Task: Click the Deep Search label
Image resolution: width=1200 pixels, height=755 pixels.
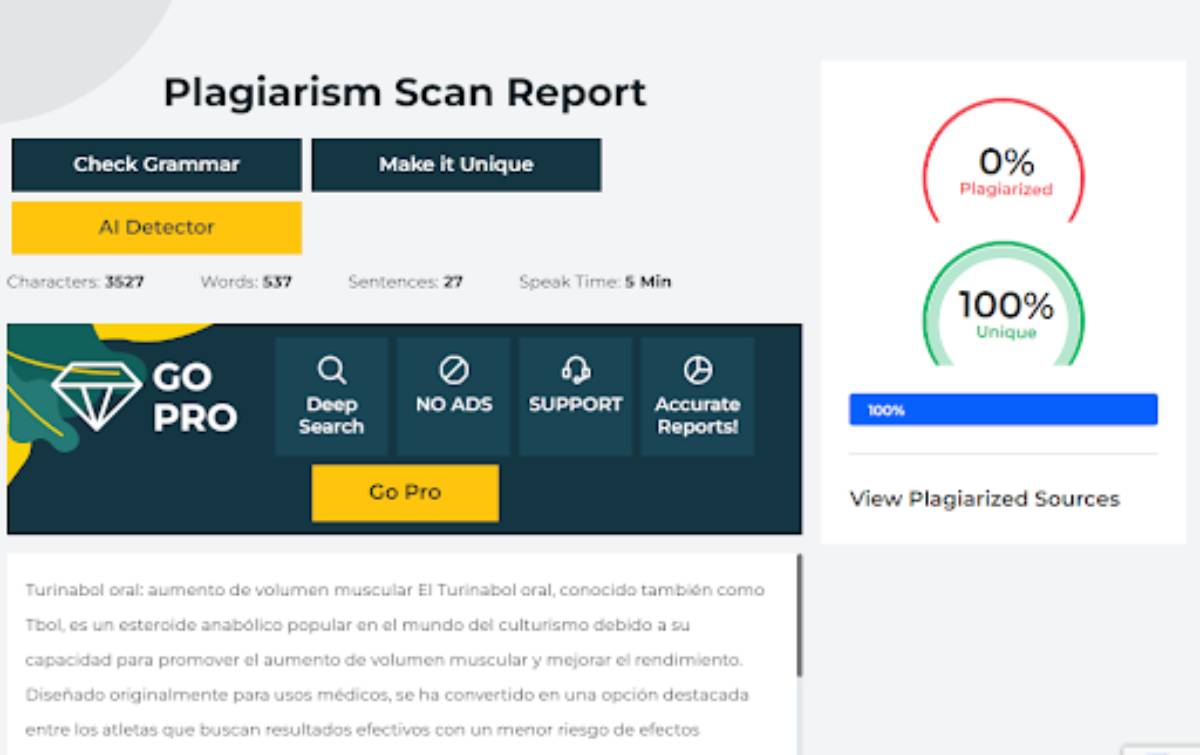Action: (331, 416)
